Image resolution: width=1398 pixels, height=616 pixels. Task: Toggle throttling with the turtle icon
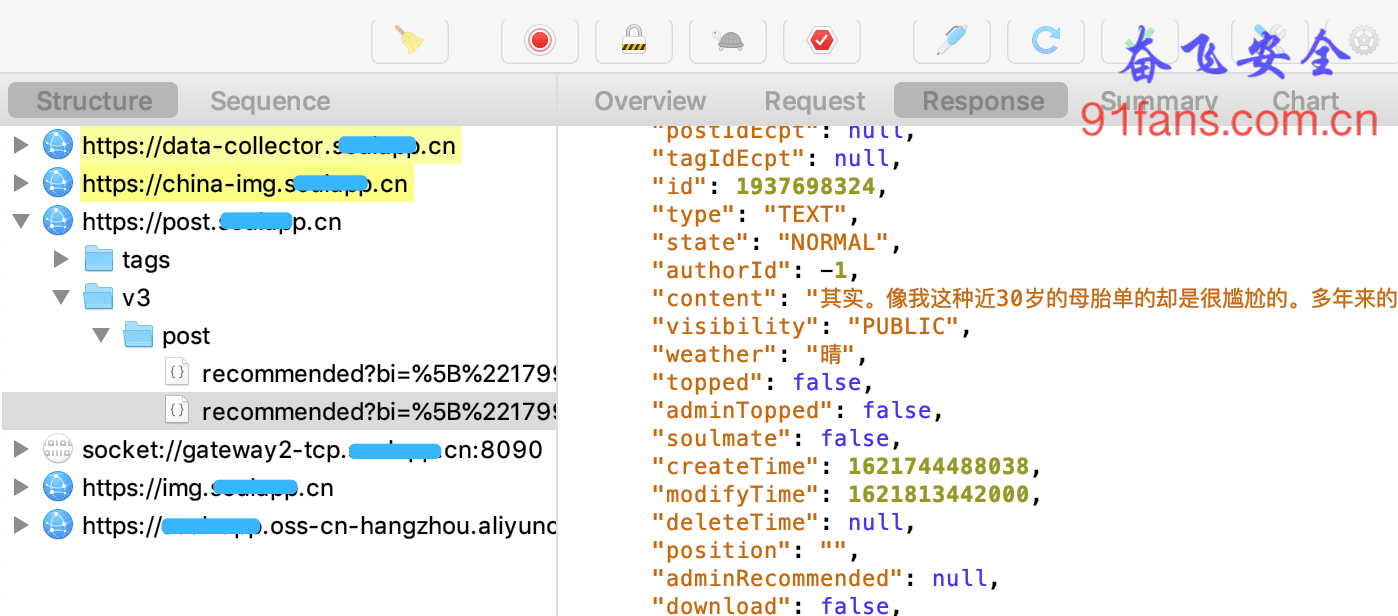pos(728,40)
